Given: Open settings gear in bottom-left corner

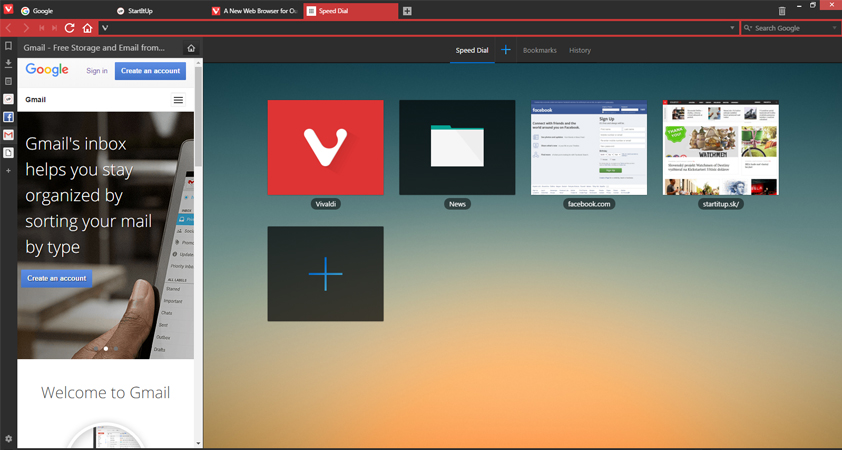Looking at the screenshot, I should click(x=9, y=439).
